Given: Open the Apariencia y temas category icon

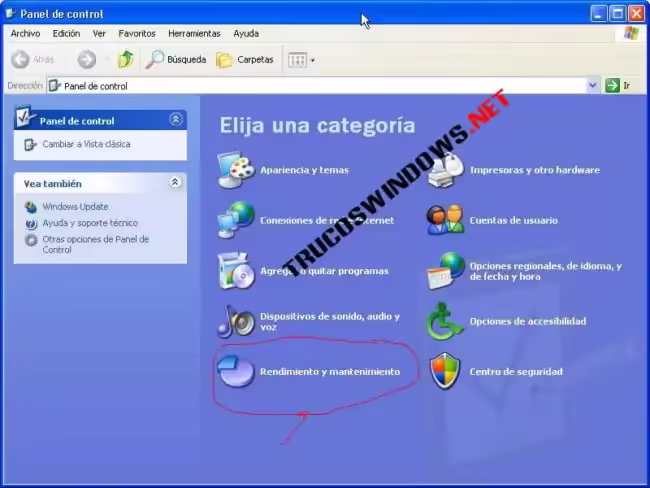Looking at the screenshot, I should 237,170.
